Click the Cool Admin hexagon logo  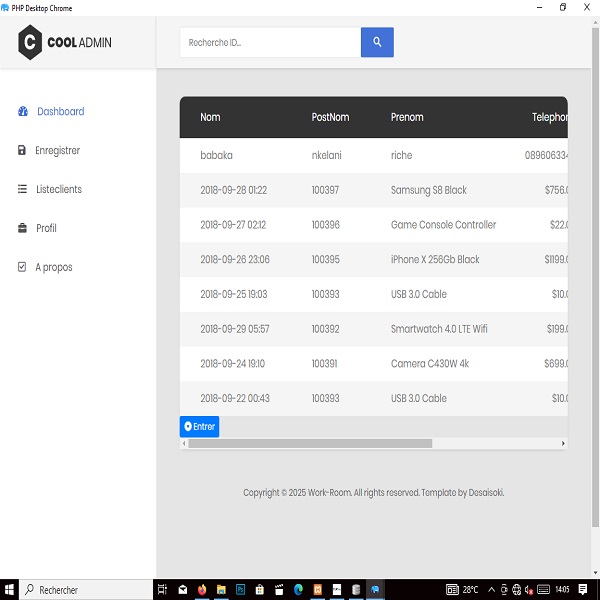30,42
